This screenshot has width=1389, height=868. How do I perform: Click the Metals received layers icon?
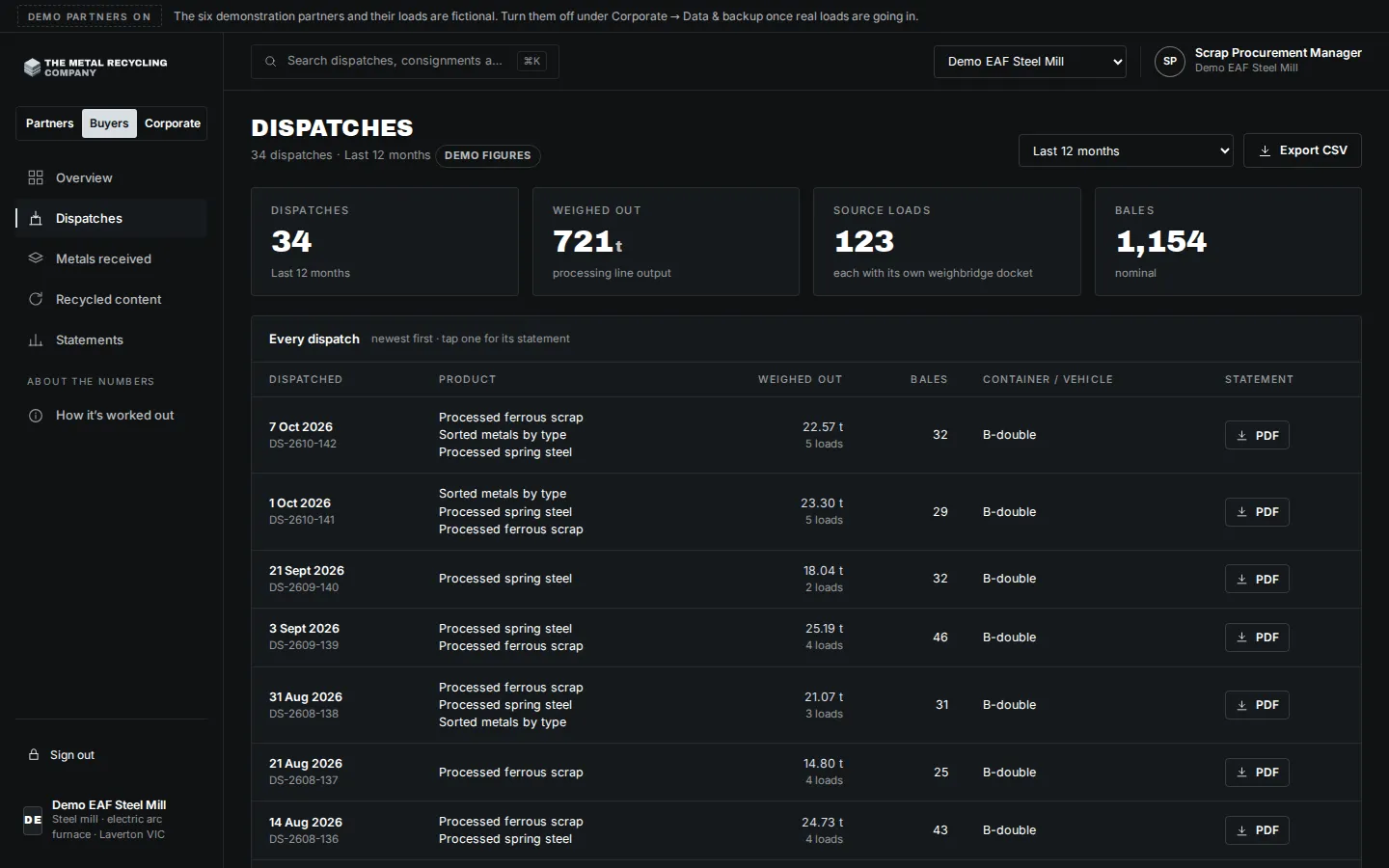pyautogui.click(x=36, y=258)
